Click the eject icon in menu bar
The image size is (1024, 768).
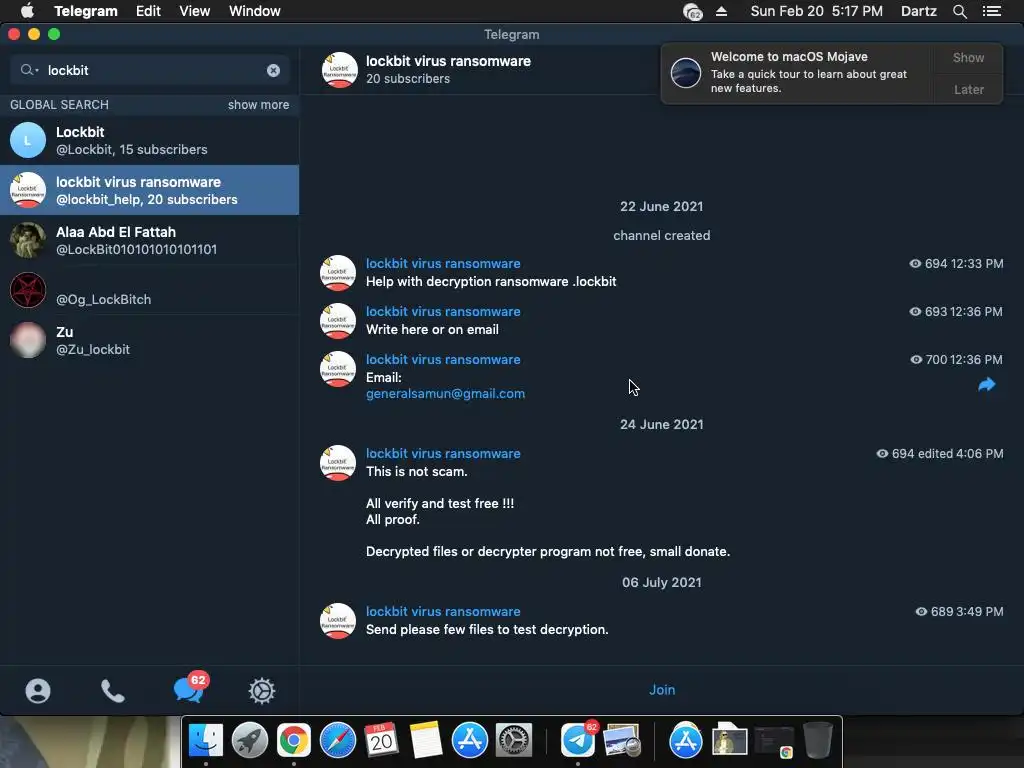pyautogui.click(x=722, y=11)
